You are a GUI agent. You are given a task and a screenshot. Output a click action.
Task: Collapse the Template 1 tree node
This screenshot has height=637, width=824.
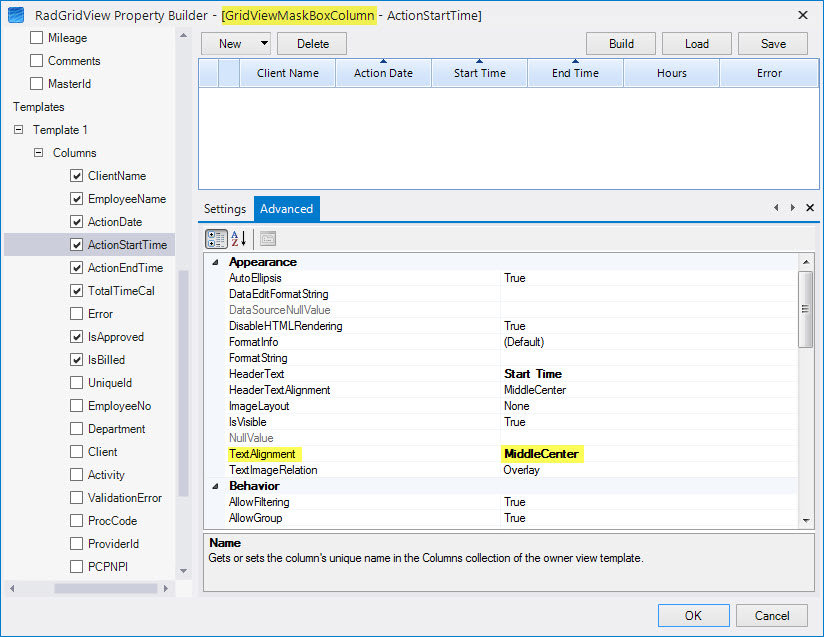(x=18, y=129)
